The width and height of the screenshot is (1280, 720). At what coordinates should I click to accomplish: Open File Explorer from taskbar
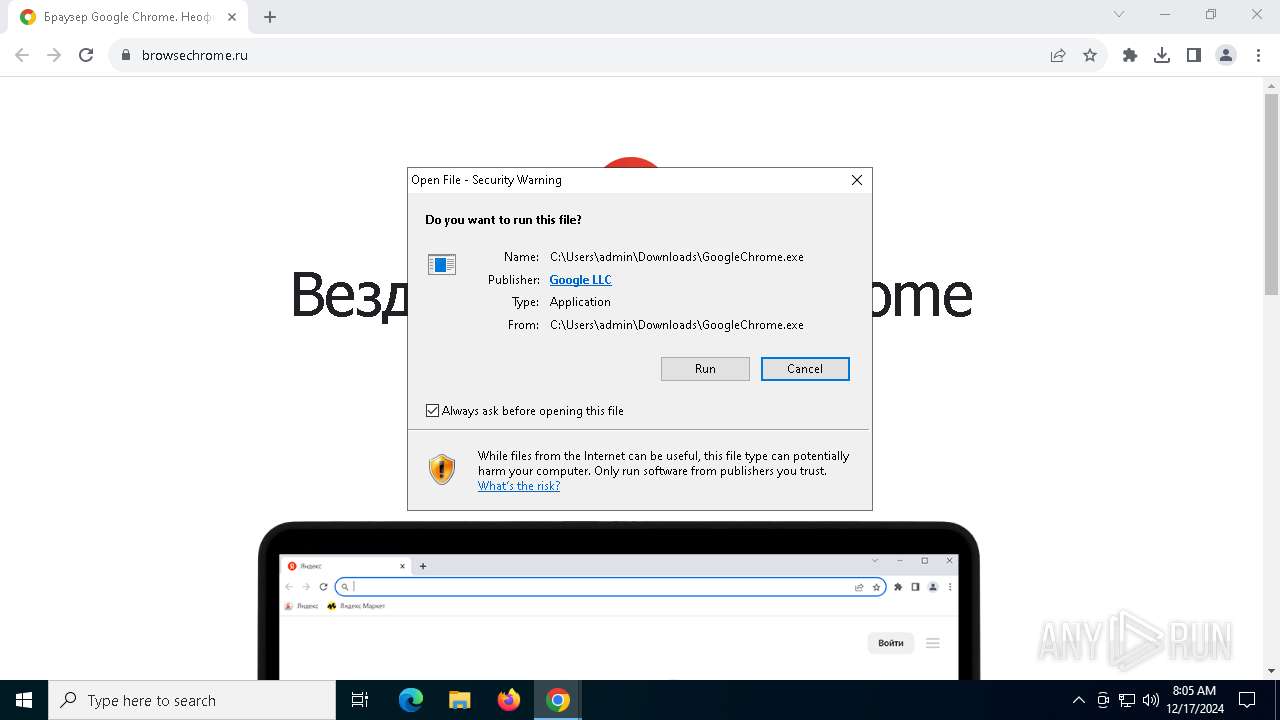tap(460, 700)
